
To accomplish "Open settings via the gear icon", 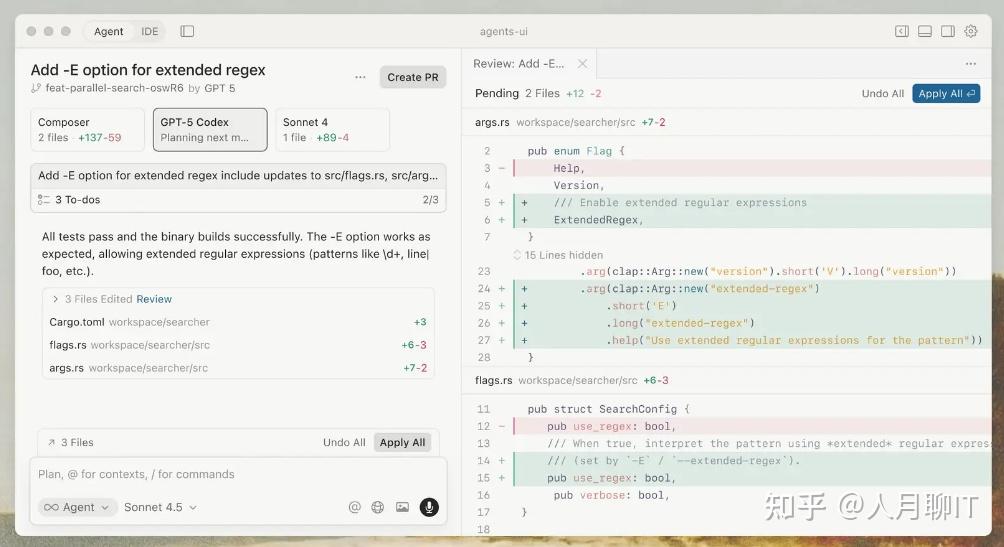I will [970, 31].
